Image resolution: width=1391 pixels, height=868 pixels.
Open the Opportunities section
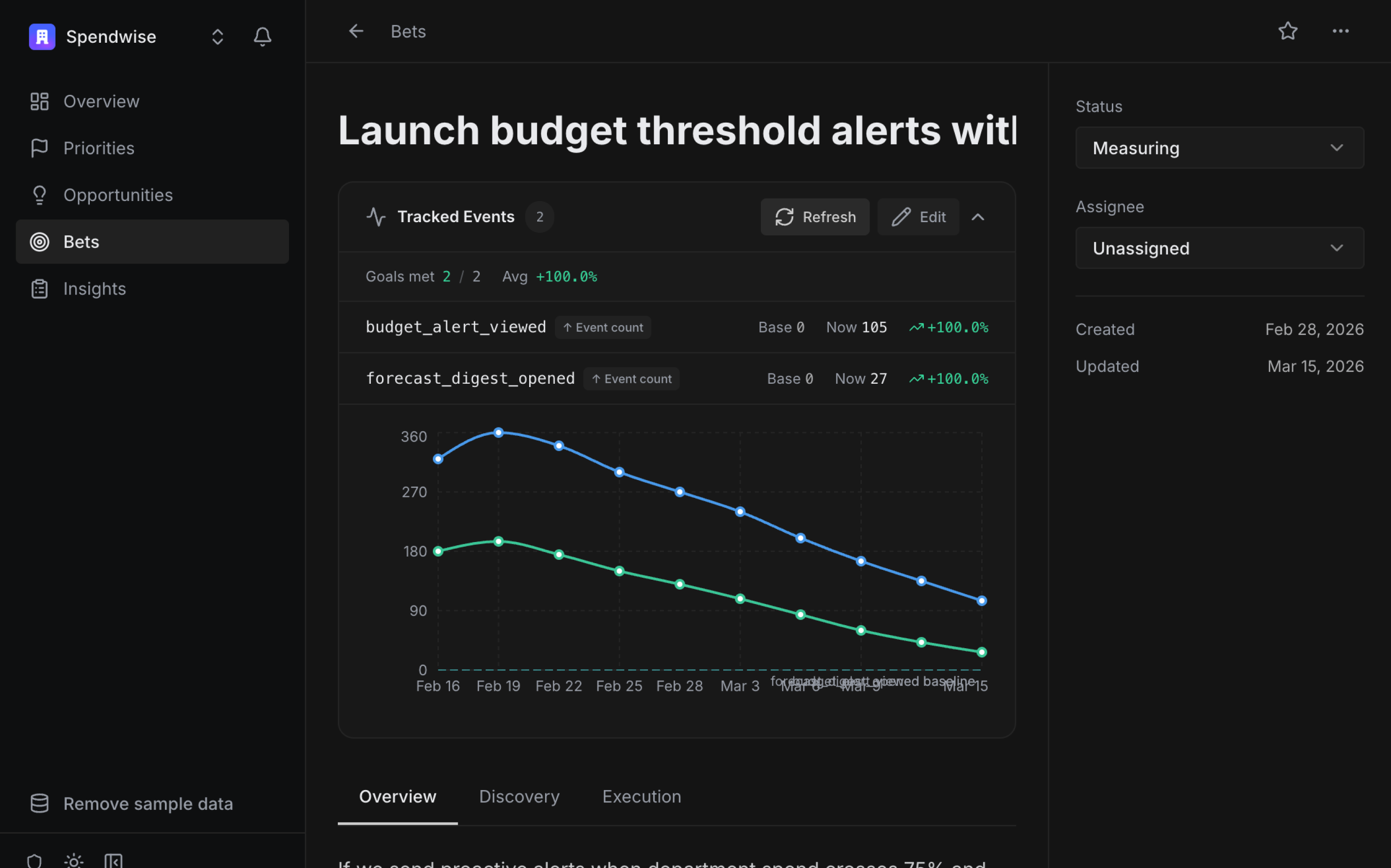point(118,194)
